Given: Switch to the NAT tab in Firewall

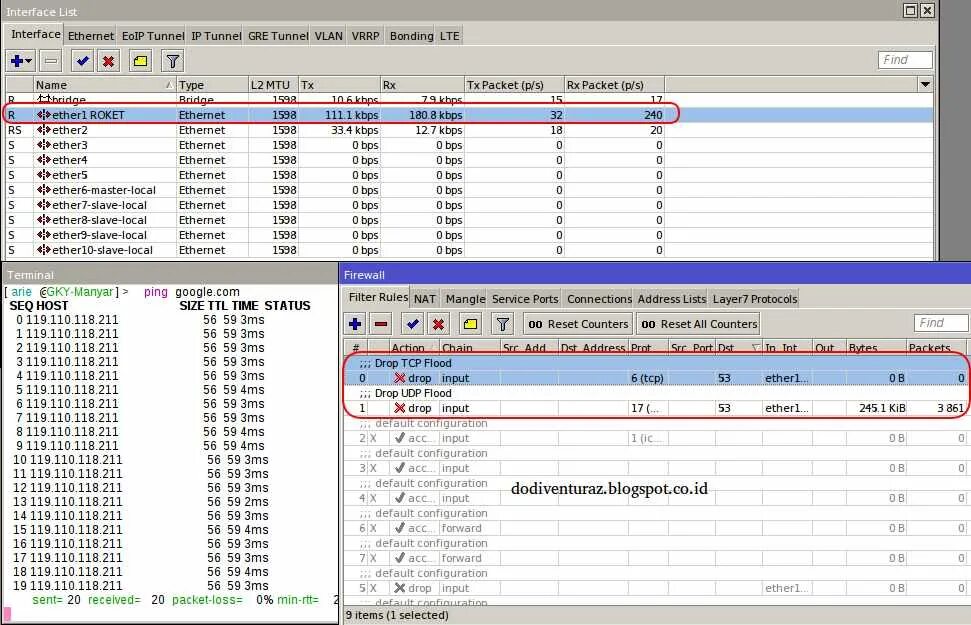Looking at the screenshot, I should tap(424, 299).
